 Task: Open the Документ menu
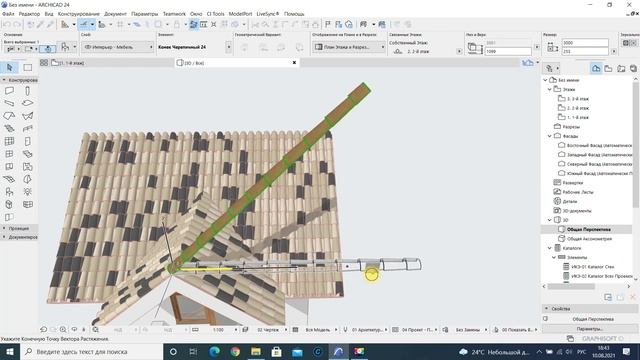point(115,14)
